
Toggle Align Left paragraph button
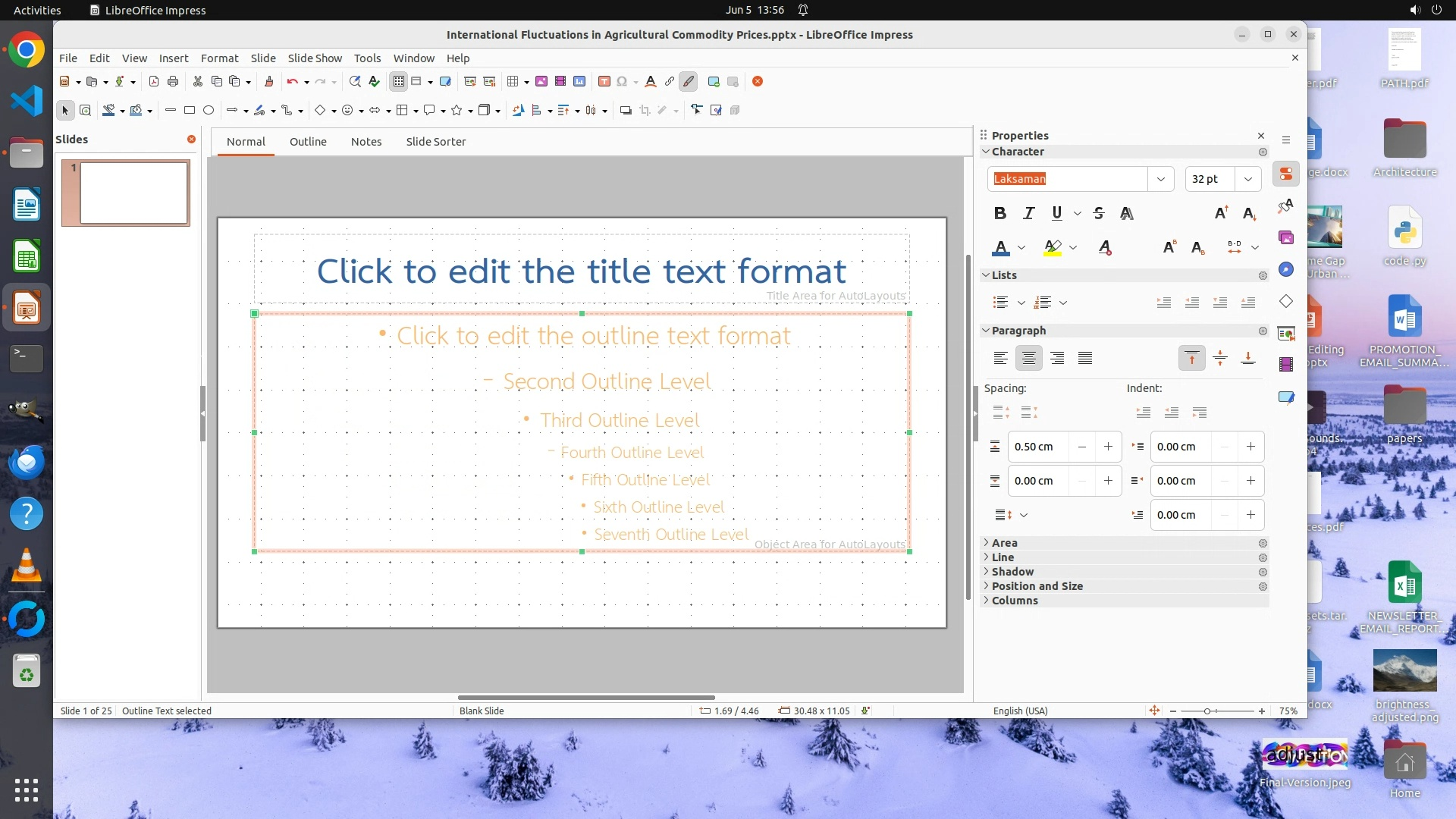[x=1000, y=358]
